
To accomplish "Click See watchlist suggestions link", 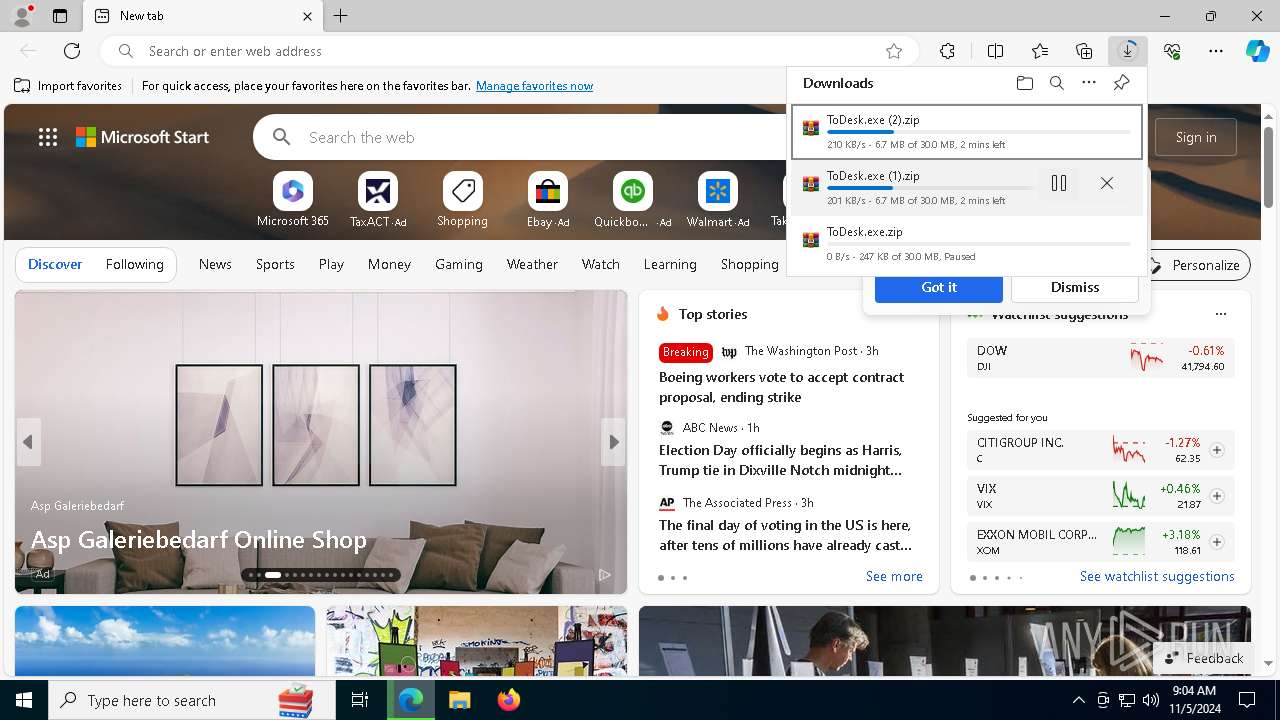I will coord(1157,576).
